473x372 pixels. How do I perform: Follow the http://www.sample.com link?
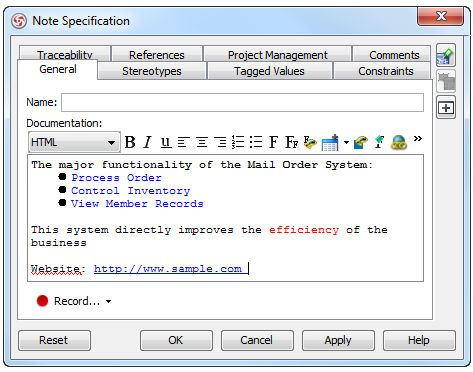pos(168,269)
